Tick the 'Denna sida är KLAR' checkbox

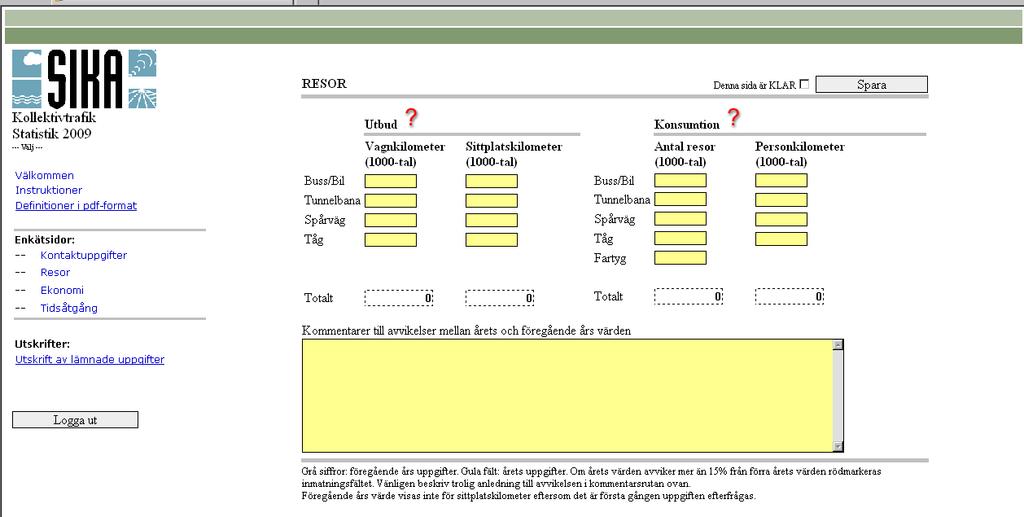(x=804, y=84)
